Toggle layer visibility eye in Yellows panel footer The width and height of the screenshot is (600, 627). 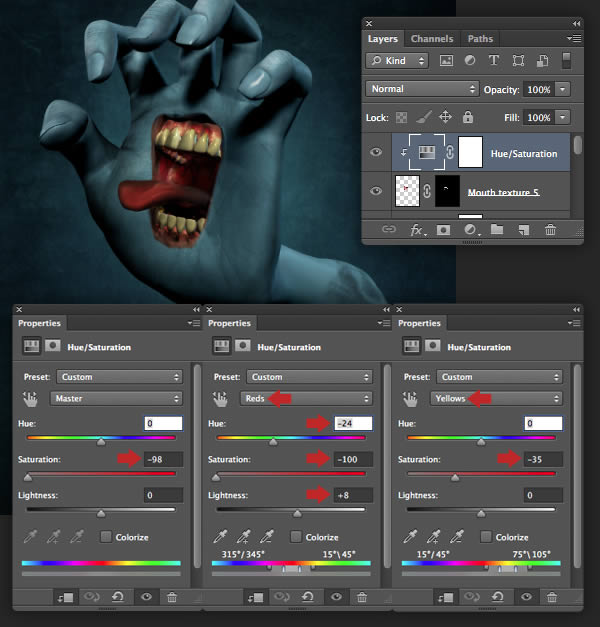(526, 597)
